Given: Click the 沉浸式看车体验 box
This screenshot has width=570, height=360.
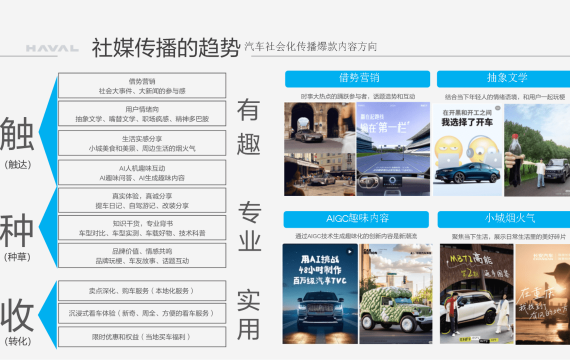Looking at the screenshot, I should [x=142, y=313].
